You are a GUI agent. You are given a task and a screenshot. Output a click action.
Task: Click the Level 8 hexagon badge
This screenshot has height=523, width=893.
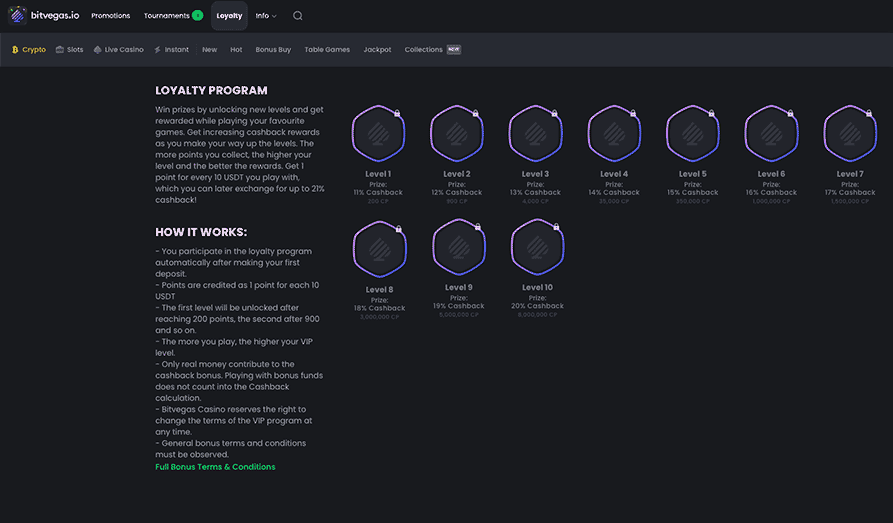(x=378, y=250)
